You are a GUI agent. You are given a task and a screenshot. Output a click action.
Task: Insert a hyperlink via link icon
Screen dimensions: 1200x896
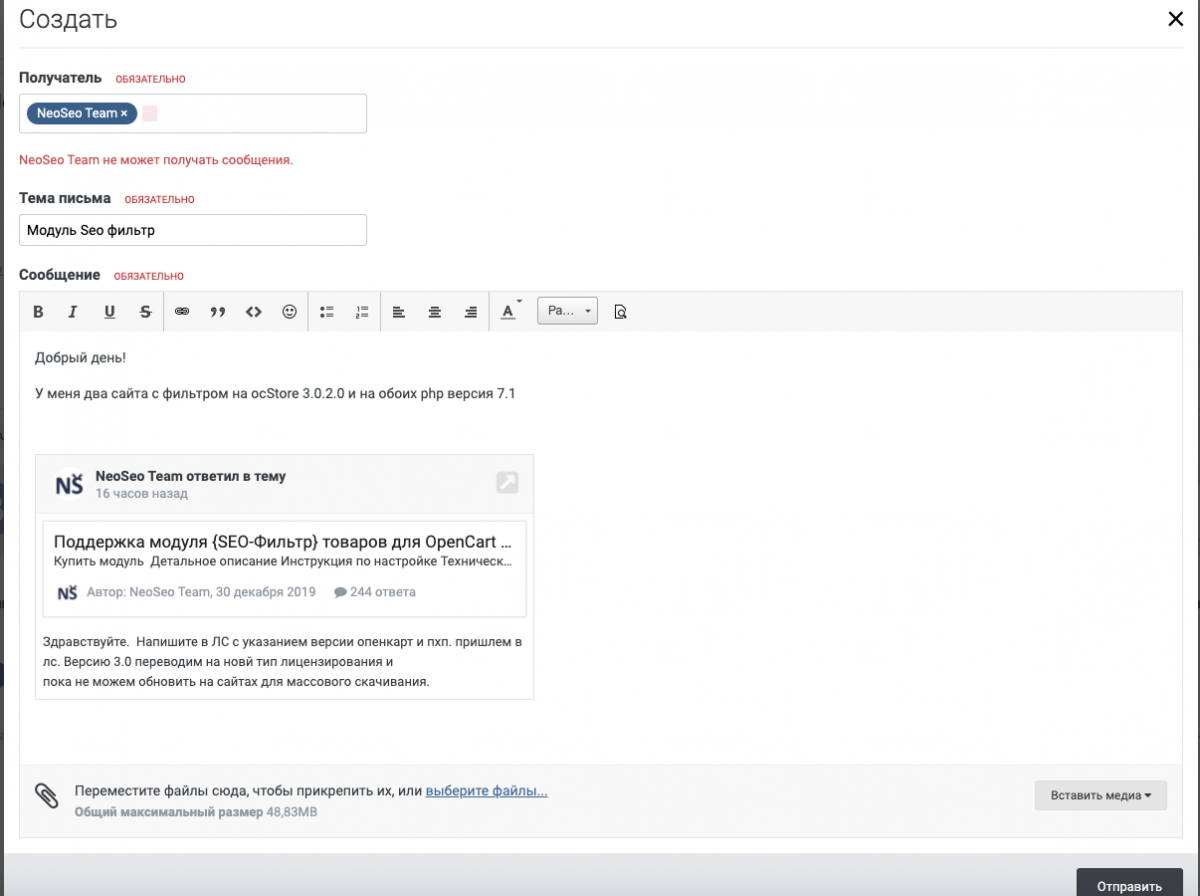point(182,311)
